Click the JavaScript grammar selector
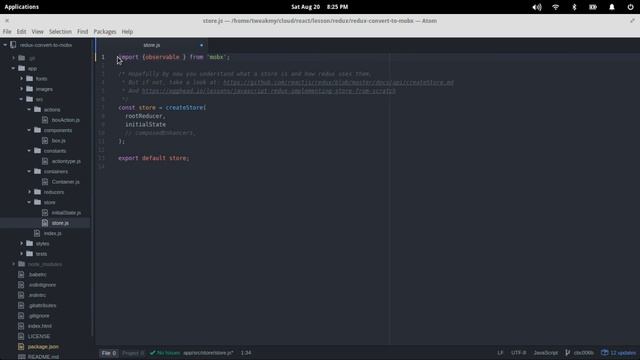 coord(546,353)
